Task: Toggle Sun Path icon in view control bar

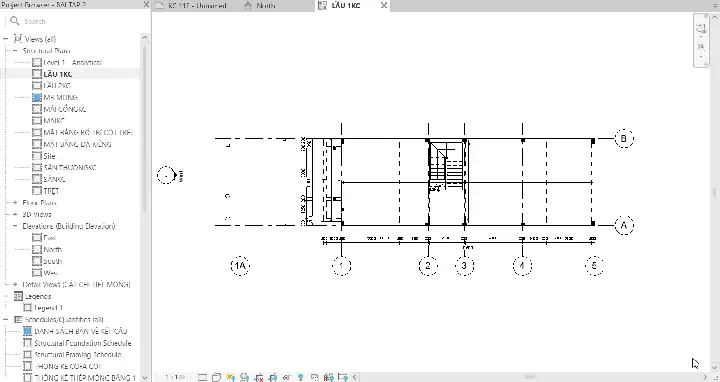Action: [x=231, y=377]
